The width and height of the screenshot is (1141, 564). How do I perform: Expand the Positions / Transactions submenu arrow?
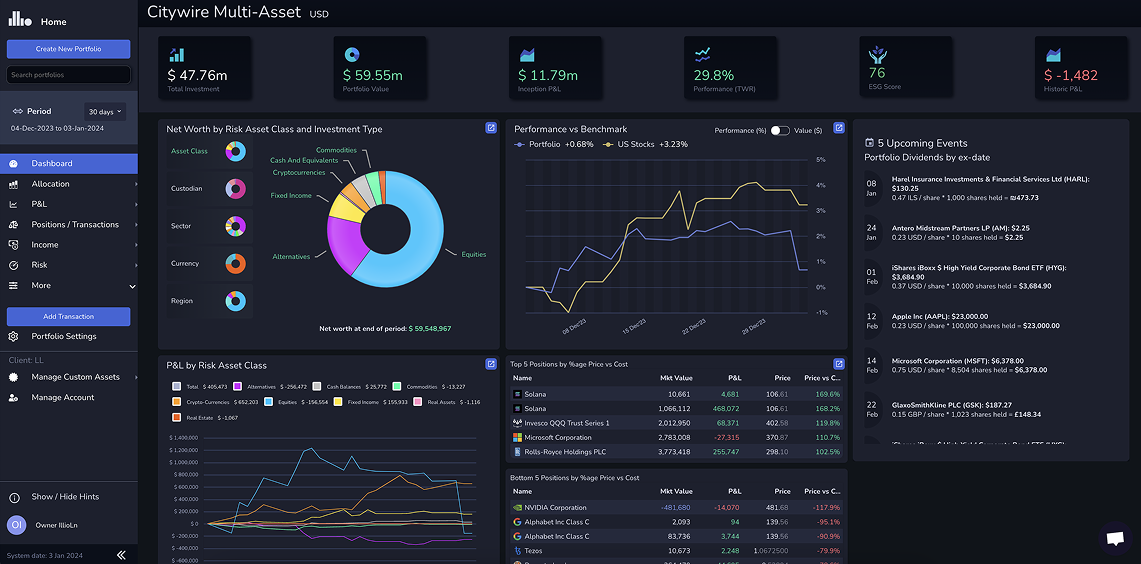[x=136, y=225]
